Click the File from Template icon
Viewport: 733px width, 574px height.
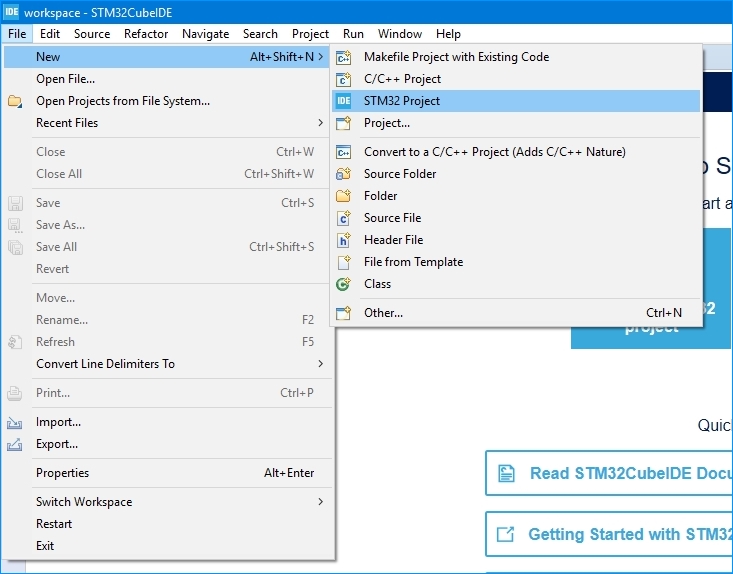coord(344,262)
